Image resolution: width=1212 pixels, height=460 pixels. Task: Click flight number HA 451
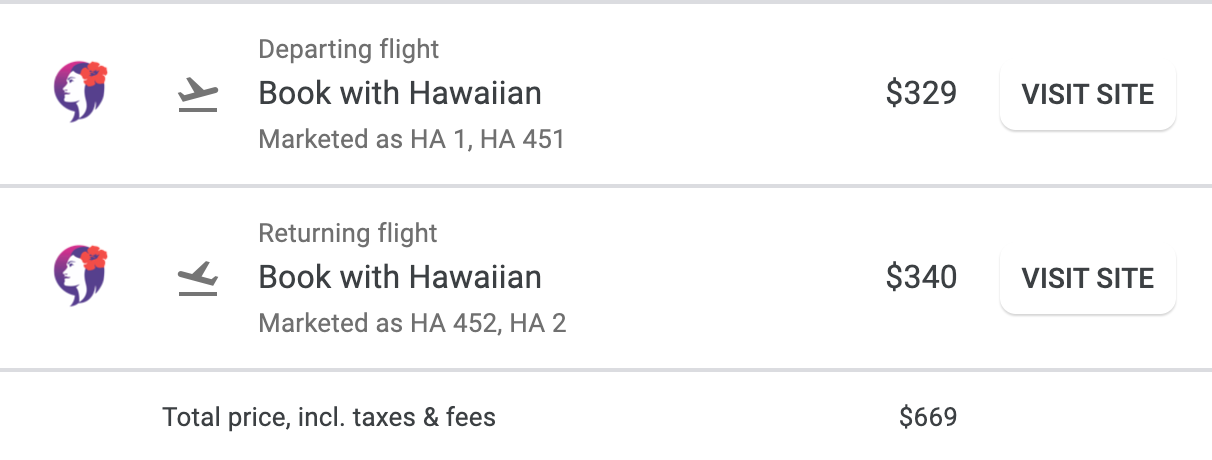[x=522, y=139]
